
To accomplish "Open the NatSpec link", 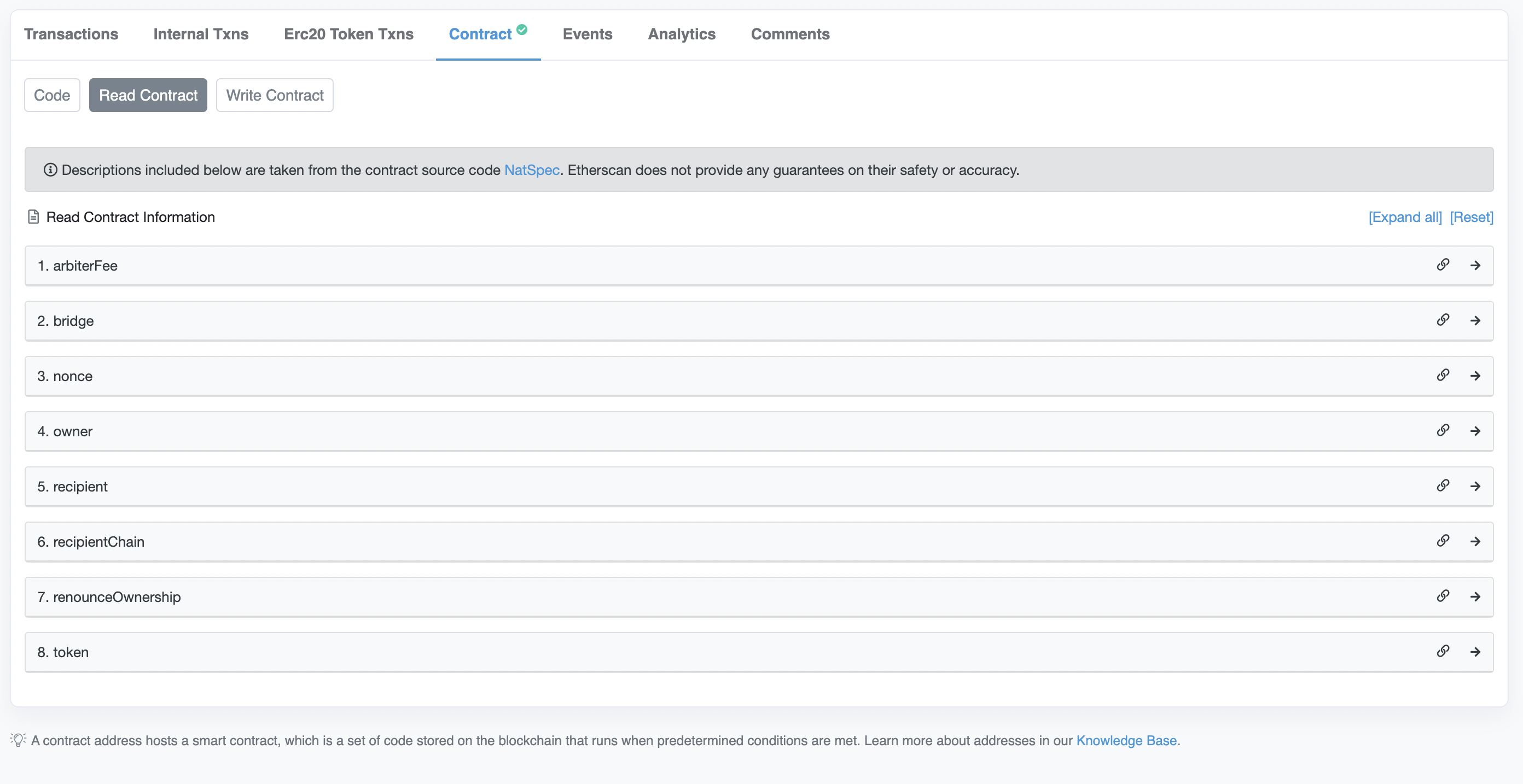I will [x=532, y=170].
